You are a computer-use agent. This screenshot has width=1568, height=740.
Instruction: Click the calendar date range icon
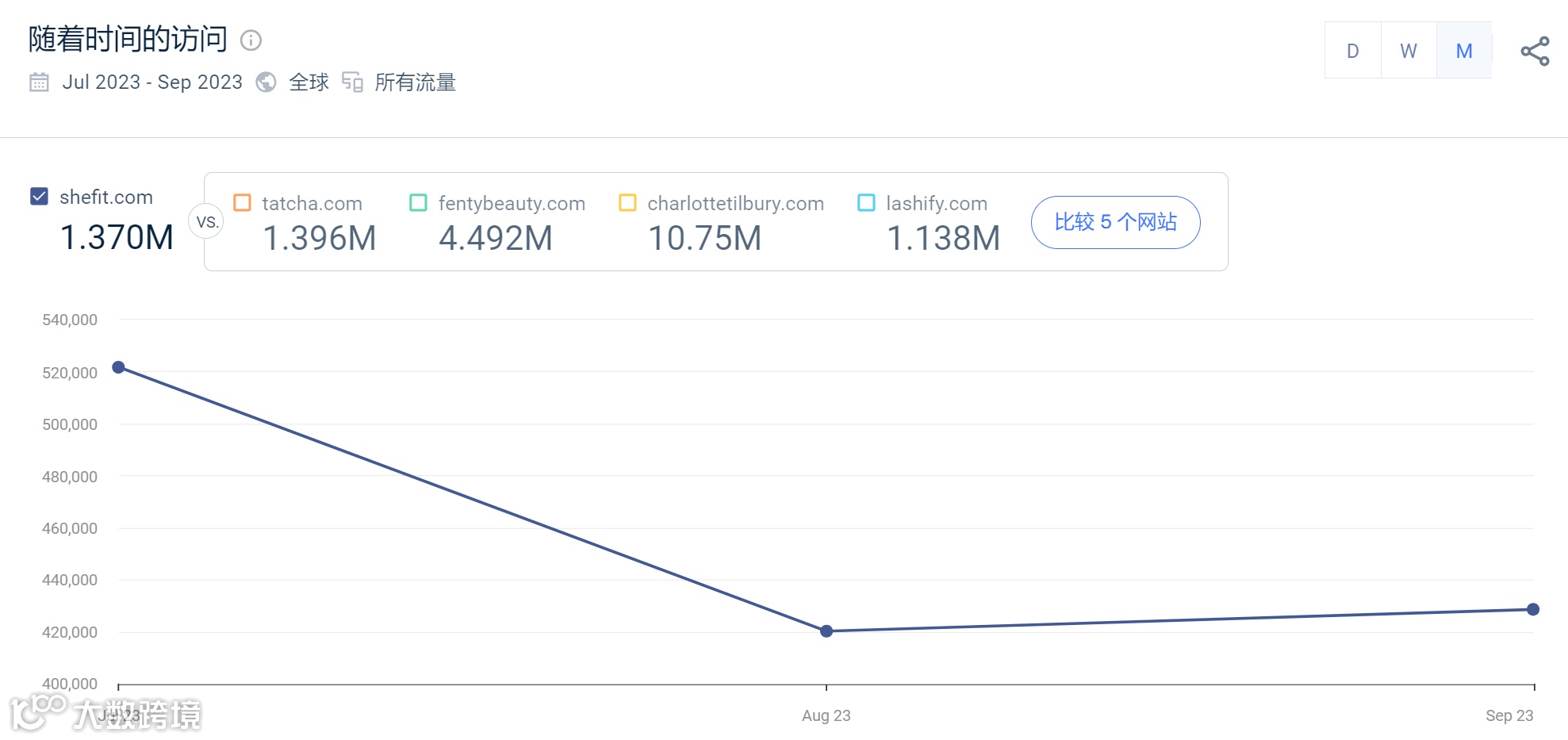39,82
